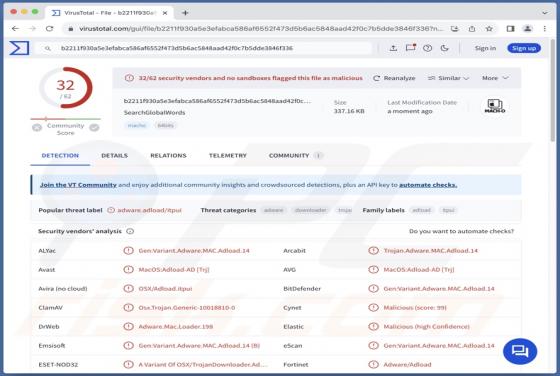Screen dimensions: 560x376
Task: Click the adware threat category tag
Action: coord(274,210)
